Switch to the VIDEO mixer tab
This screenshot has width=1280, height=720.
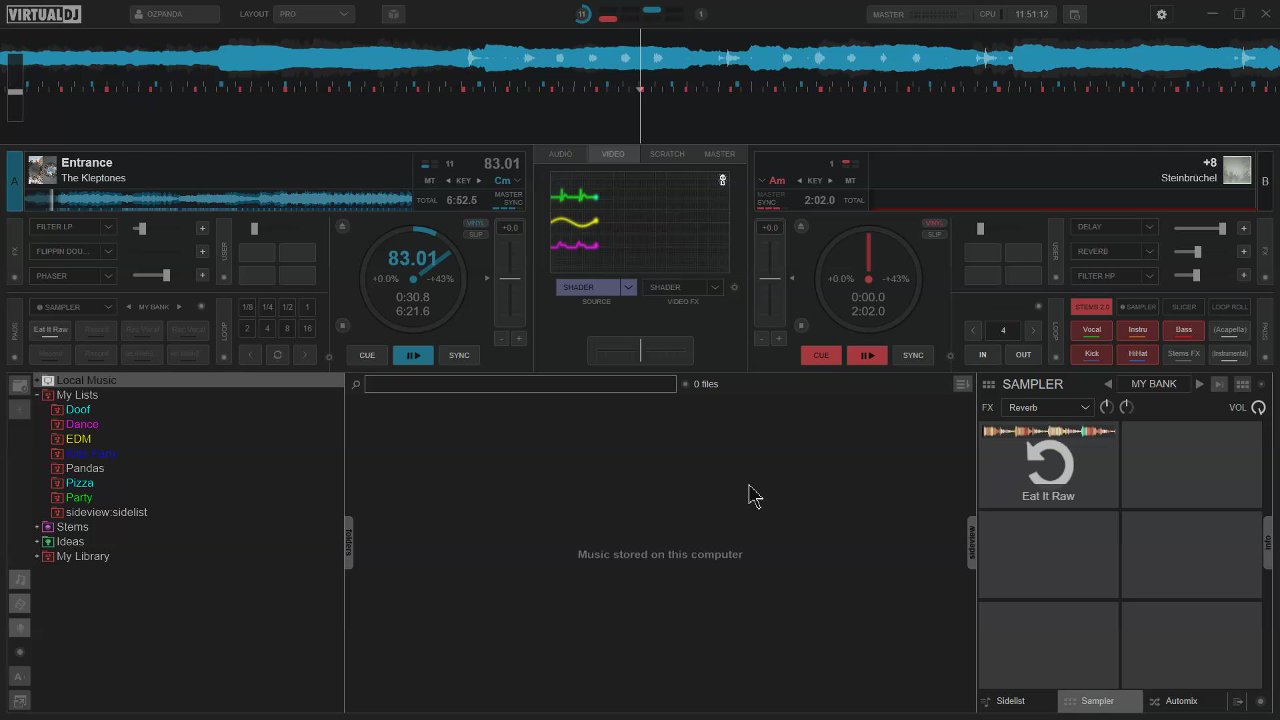point(613,154)
